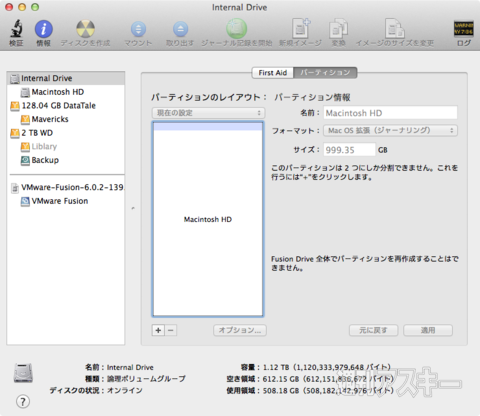The height and width of the screenshot is (416, 480).
Task: Click the Fusion Drive partition warning text
Action: point(365,263)
